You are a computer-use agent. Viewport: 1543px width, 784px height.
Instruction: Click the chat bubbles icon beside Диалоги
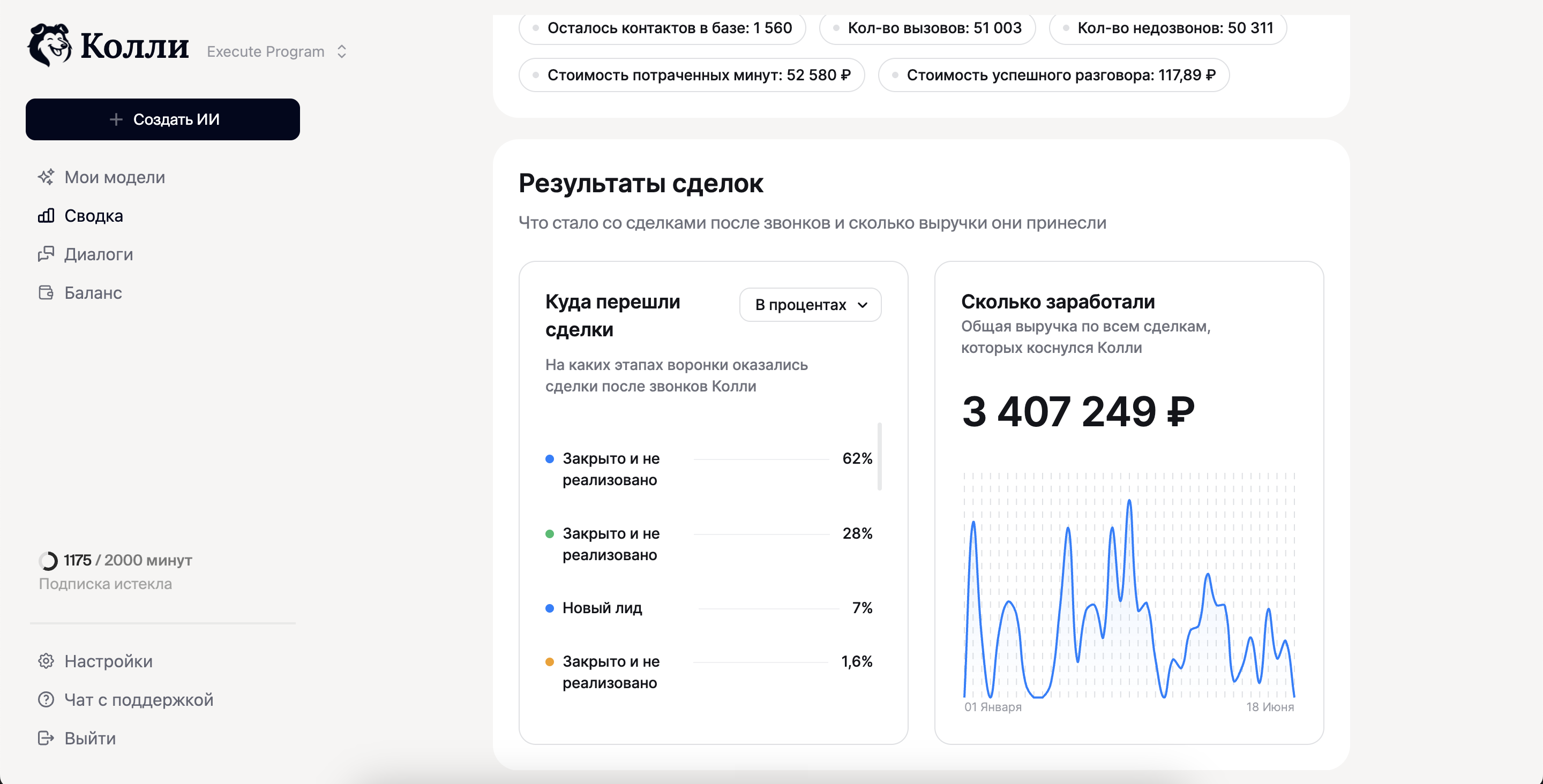point(46,254)
